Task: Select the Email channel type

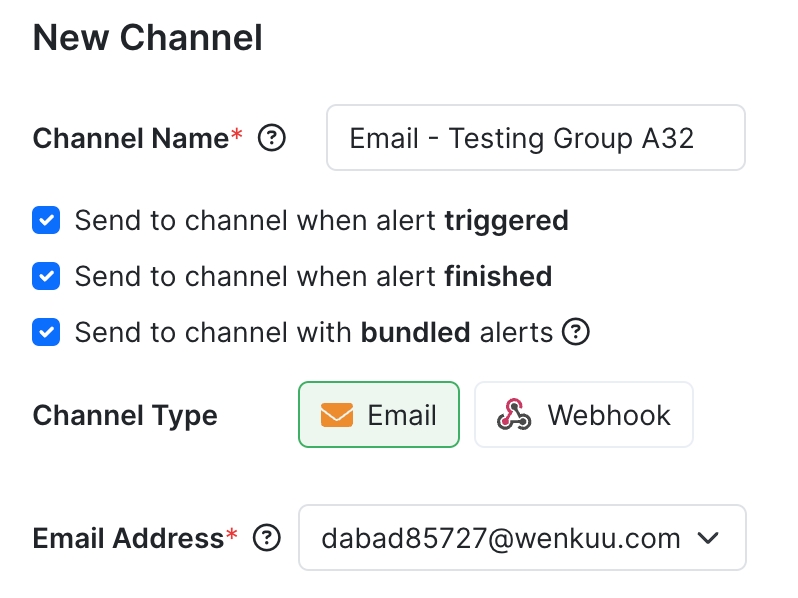Action: click(379, 415)
